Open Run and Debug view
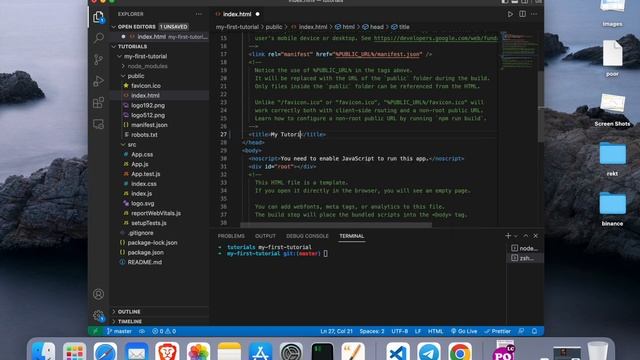Image resolution: width=640 pixels, height=360 pixels. (98, 81)
